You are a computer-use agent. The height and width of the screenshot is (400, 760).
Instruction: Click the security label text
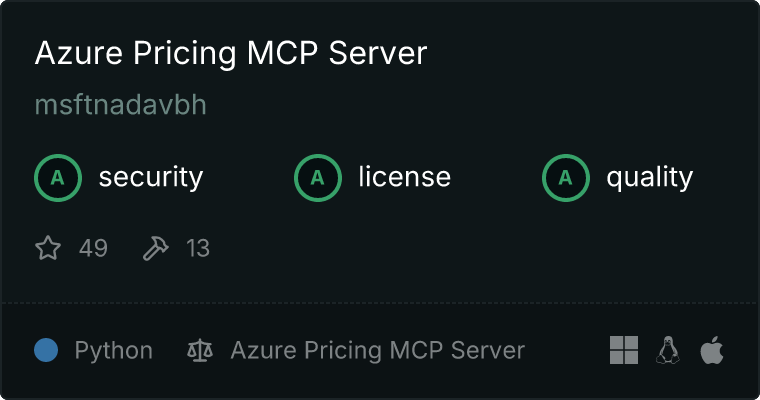151,177
